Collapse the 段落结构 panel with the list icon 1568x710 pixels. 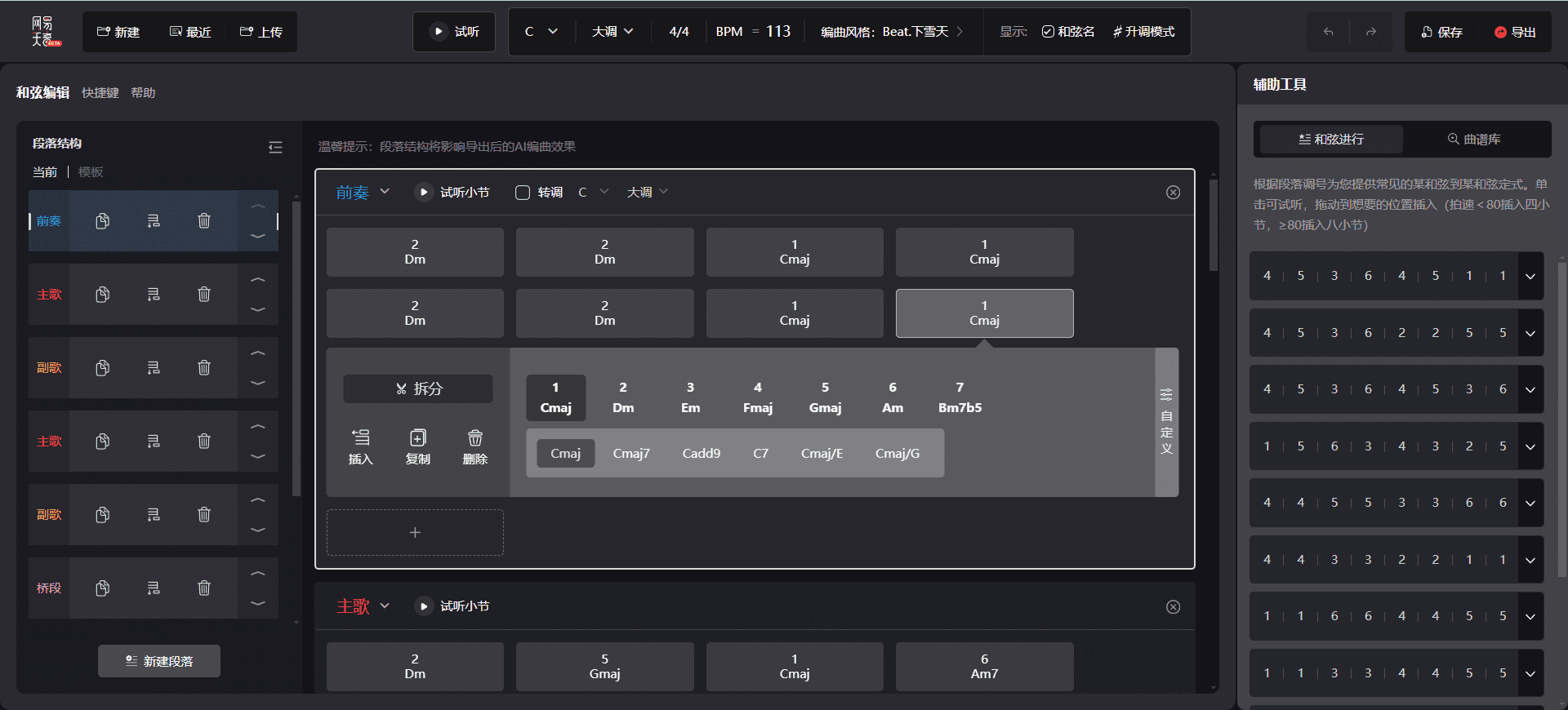[x=275, y=147]
